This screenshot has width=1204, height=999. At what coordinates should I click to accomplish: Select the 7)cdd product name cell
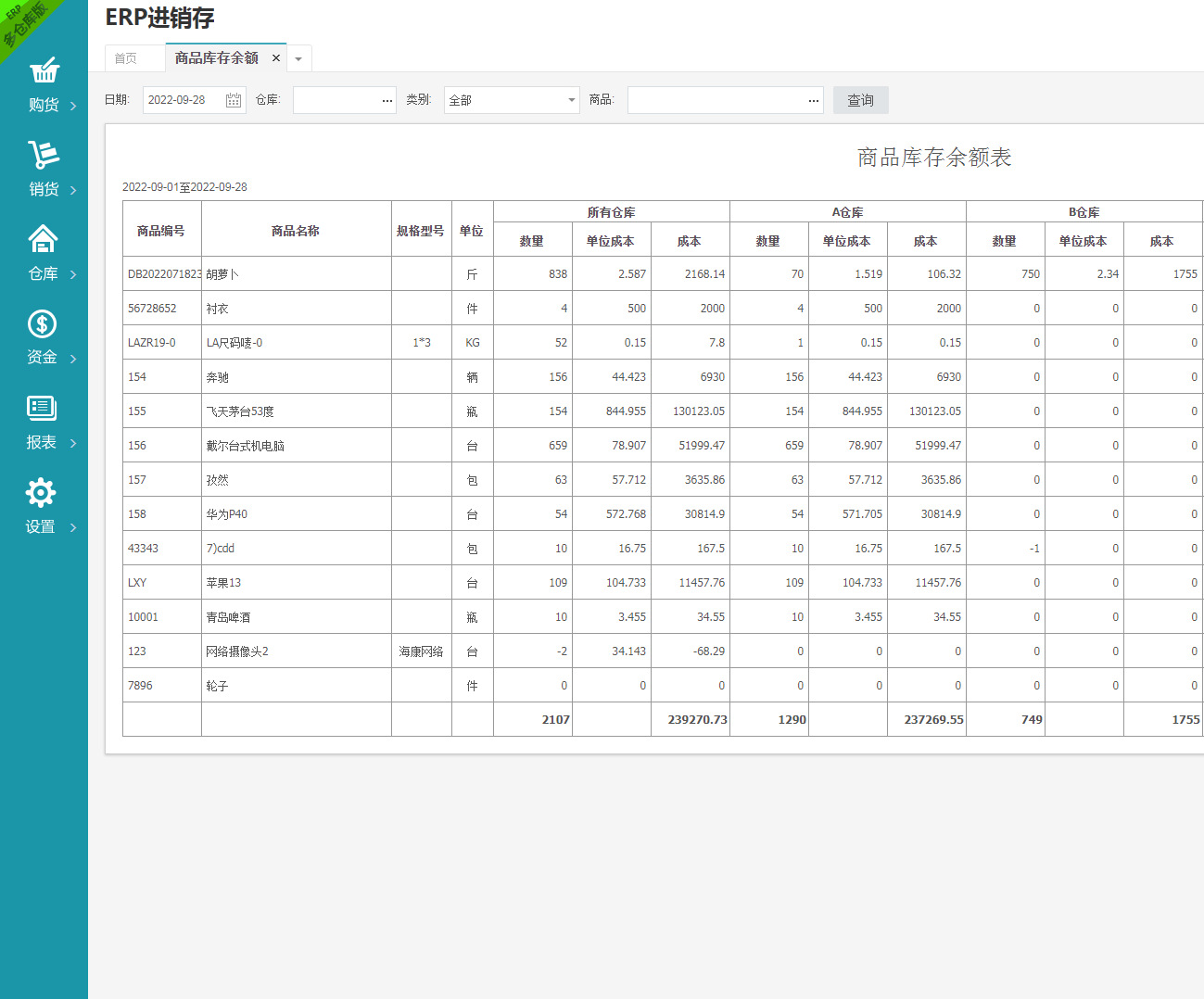(x=297, y=549)
